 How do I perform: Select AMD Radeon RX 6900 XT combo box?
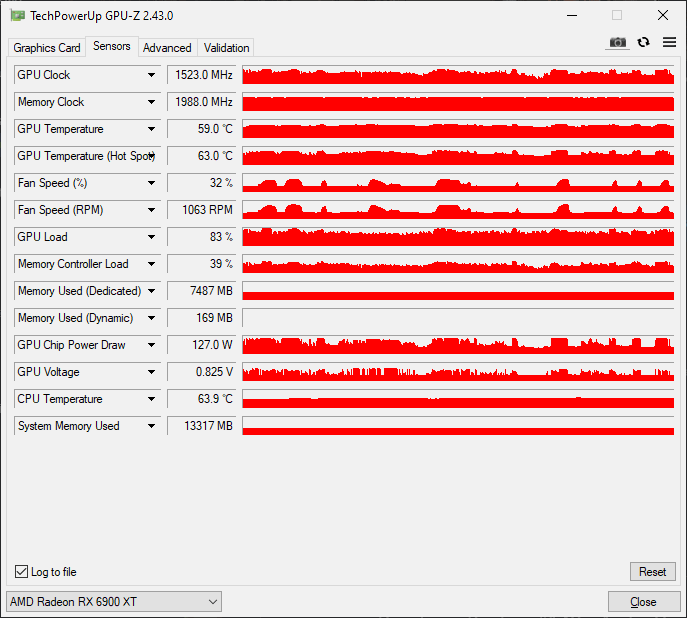(x=114, y=602)
